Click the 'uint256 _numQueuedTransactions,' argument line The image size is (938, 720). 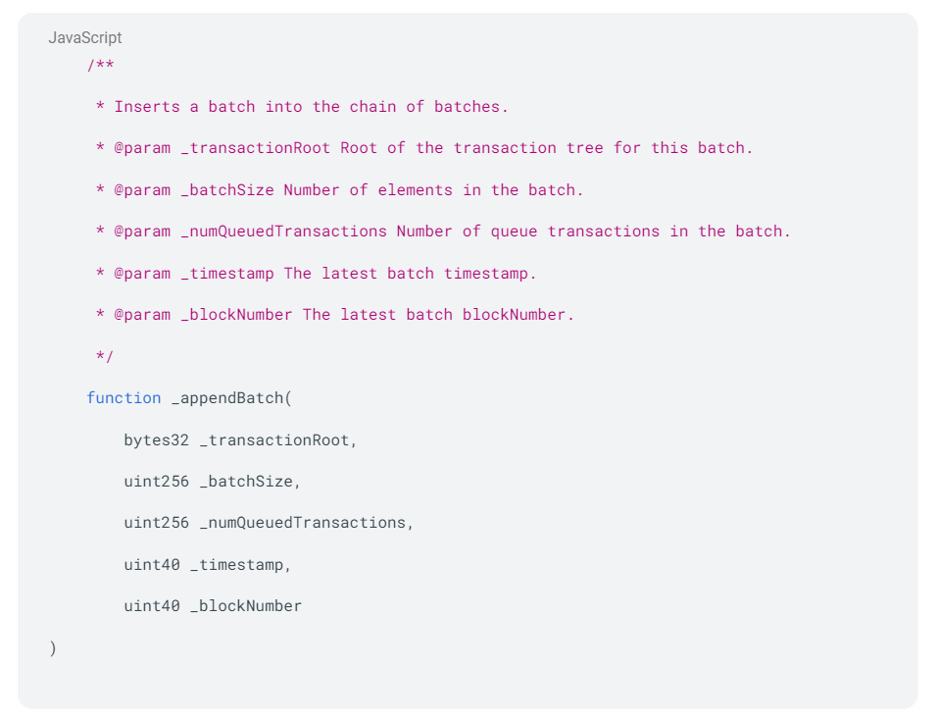[x=268, y=523]
